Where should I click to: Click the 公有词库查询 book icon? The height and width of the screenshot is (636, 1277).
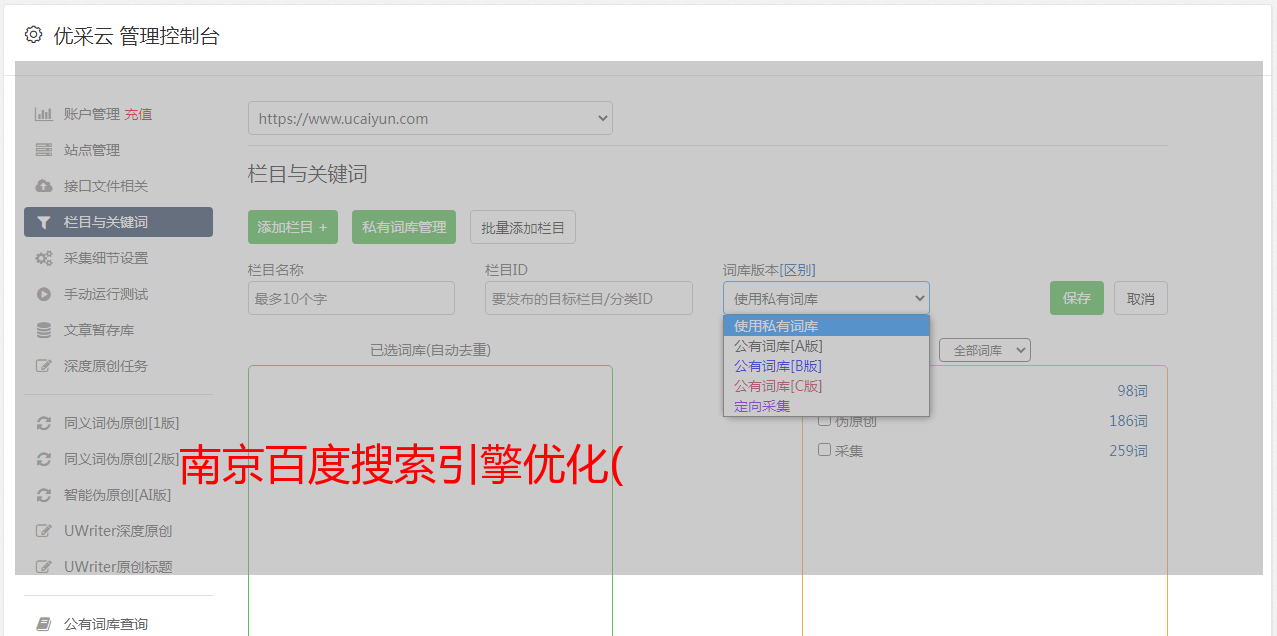(x=44, y=624)
